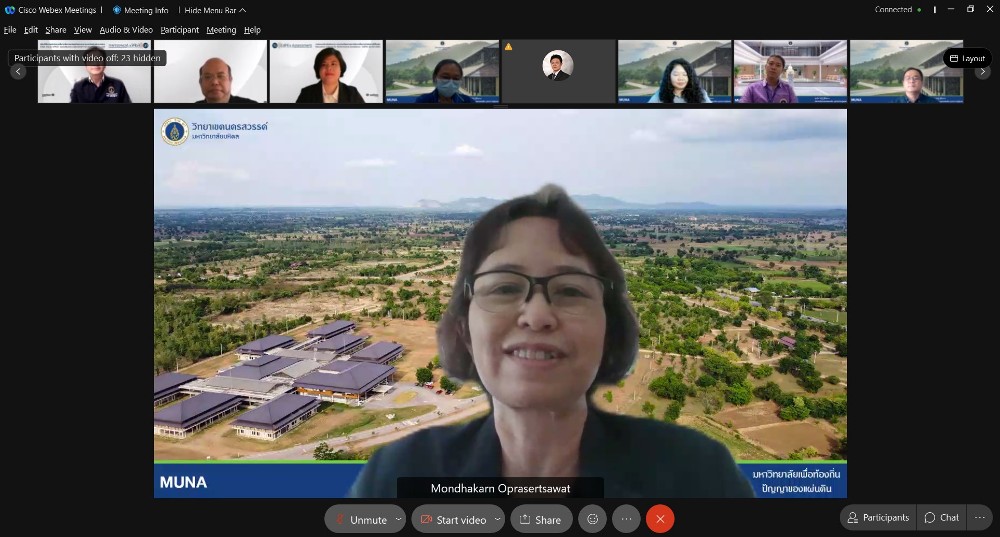The width and height of the screenshot is (1000, 537).
Task: Open the reactions emoji button
Action: (592, 519)
